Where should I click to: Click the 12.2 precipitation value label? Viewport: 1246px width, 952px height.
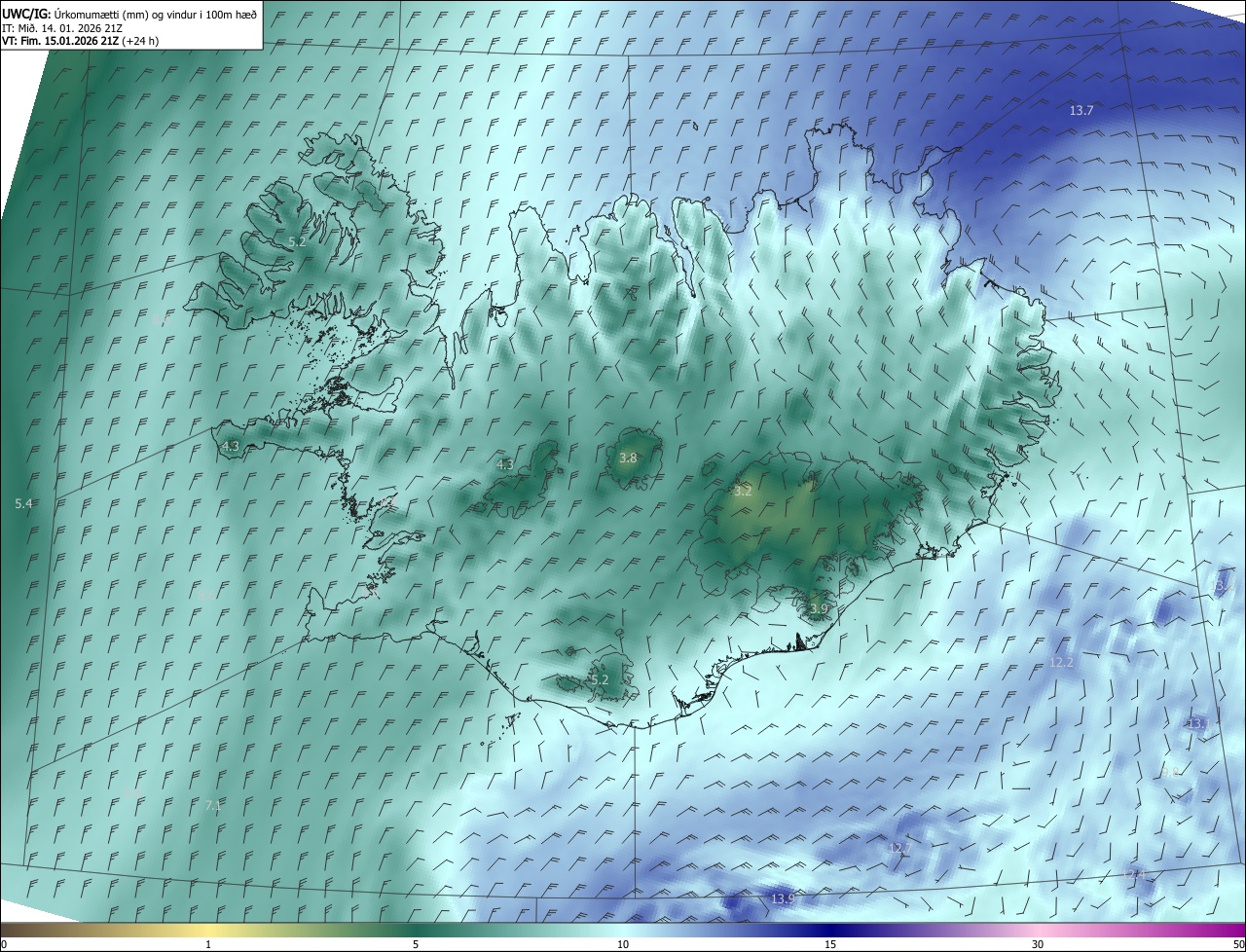coord(1061,663)
